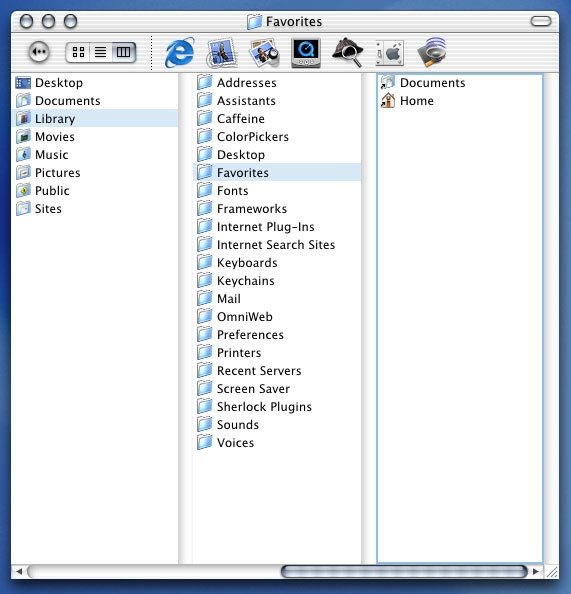Screen dimensions: 571x594
Task: Click the horizontal scrollbar thumb
Action: coord(404,571)
